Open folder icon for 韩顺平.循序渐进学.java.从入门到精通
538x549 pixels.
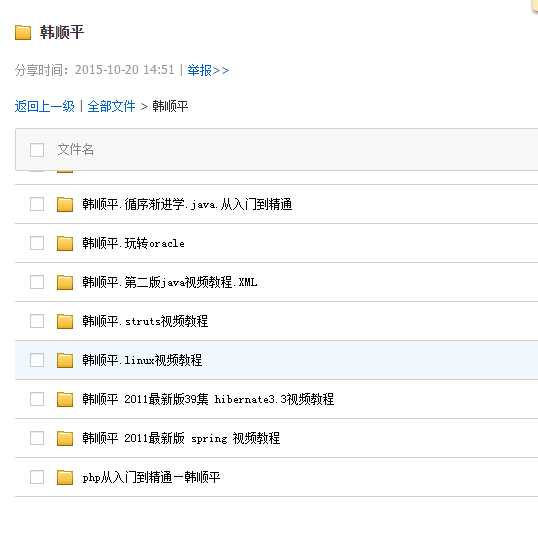(x=65, y=204)
